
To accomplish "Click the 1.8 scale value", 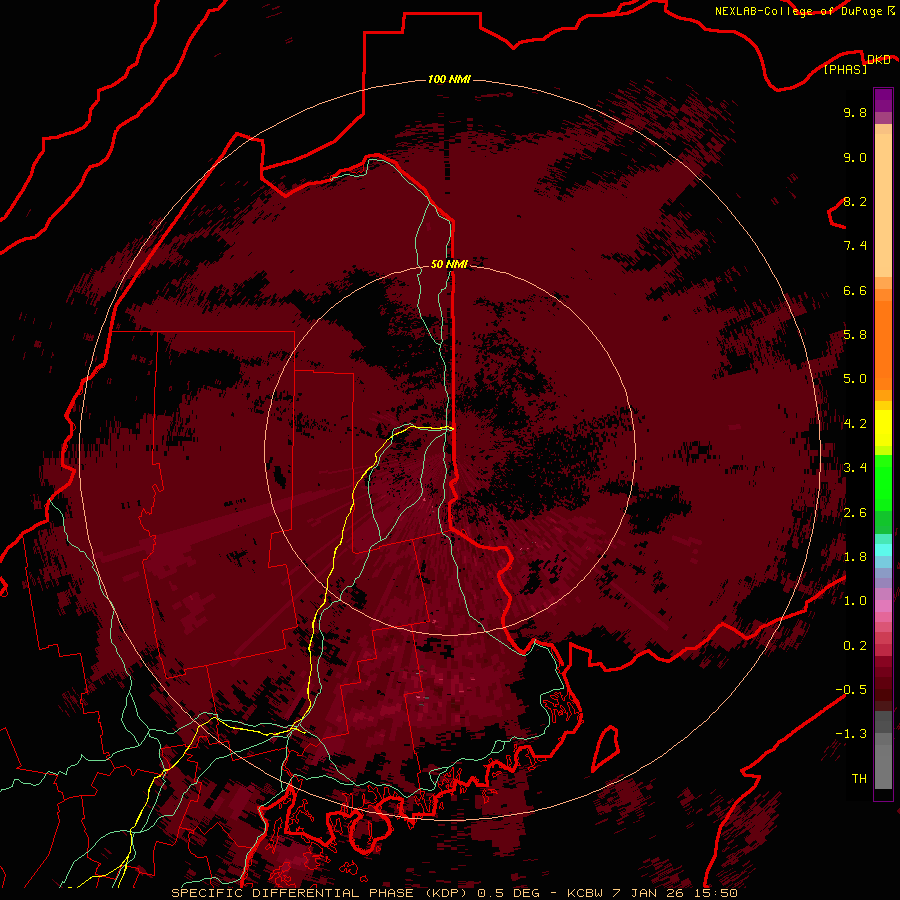I will pos(855,557).
